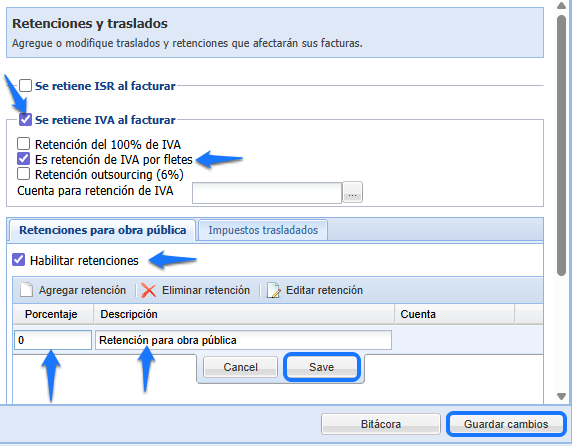Image resolution: width=572 pixels, height=446 pixels.
Task: Click Guardar cambios button
Action: point(506,424)
